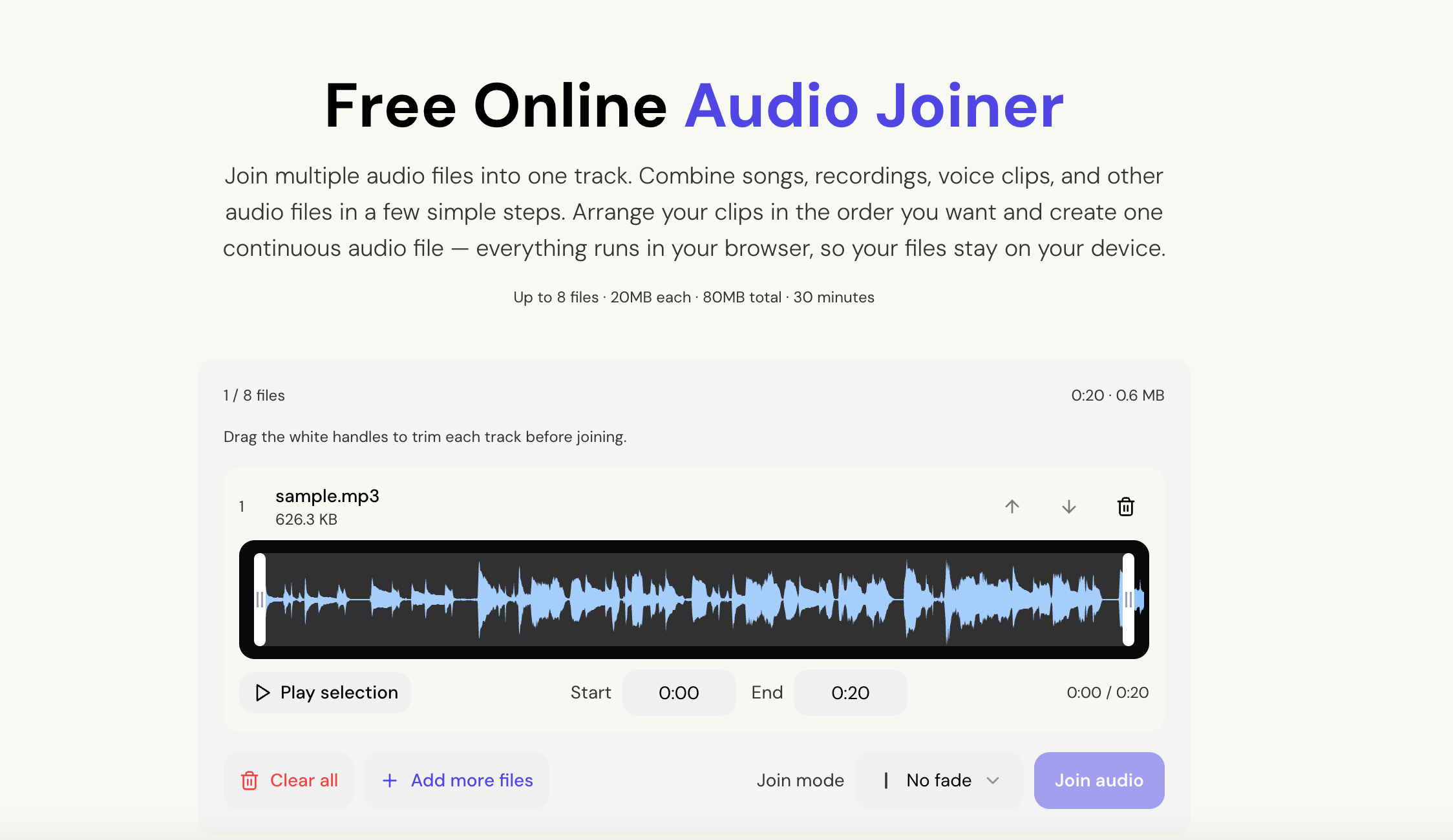This screenshot has width=1453, height=840.
Task: Click Play selection label
Action: click(339, 693)
